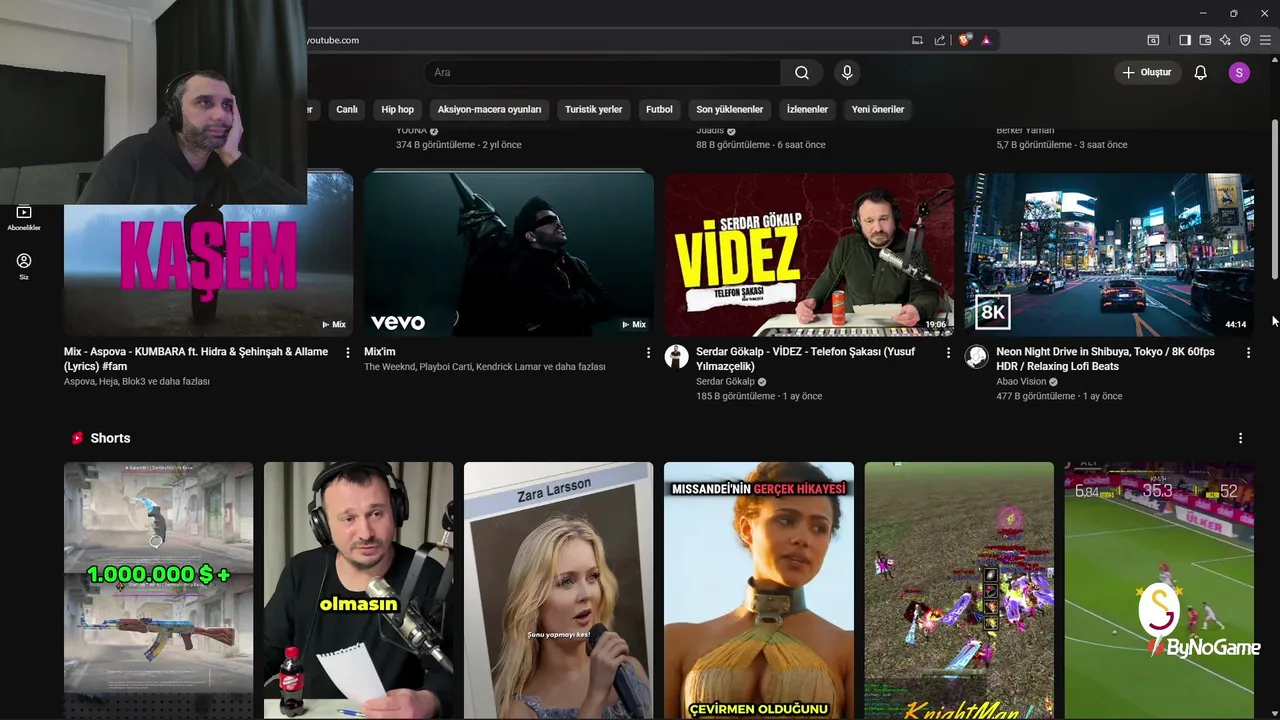Open the Serdar Gökalp VİDEZ Telefon Şakası title

(805, 359)
